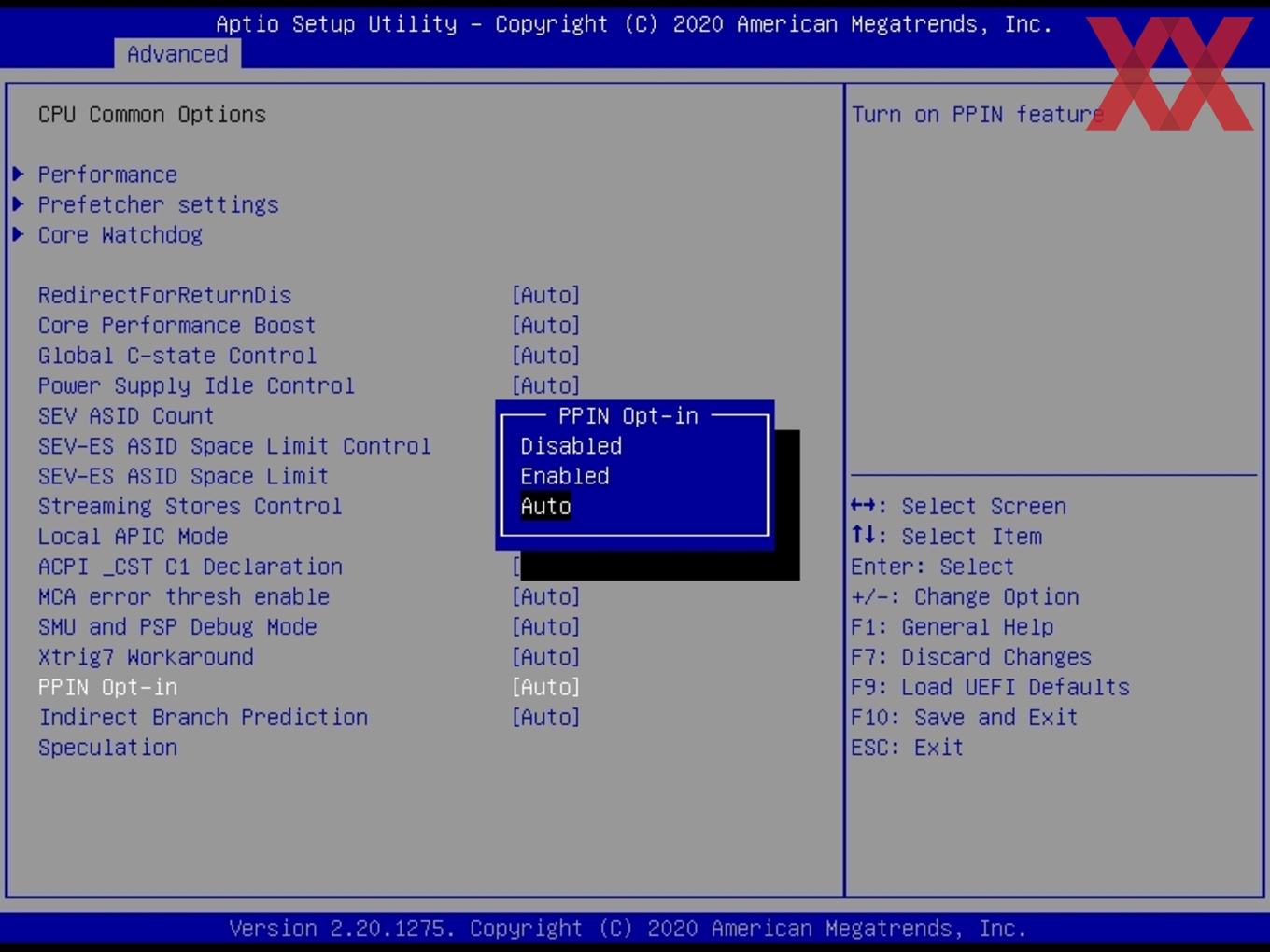Select SEV-ES ASID Space Limit Control
Viewport: 1270px width, 952px height.
point(234,446)
